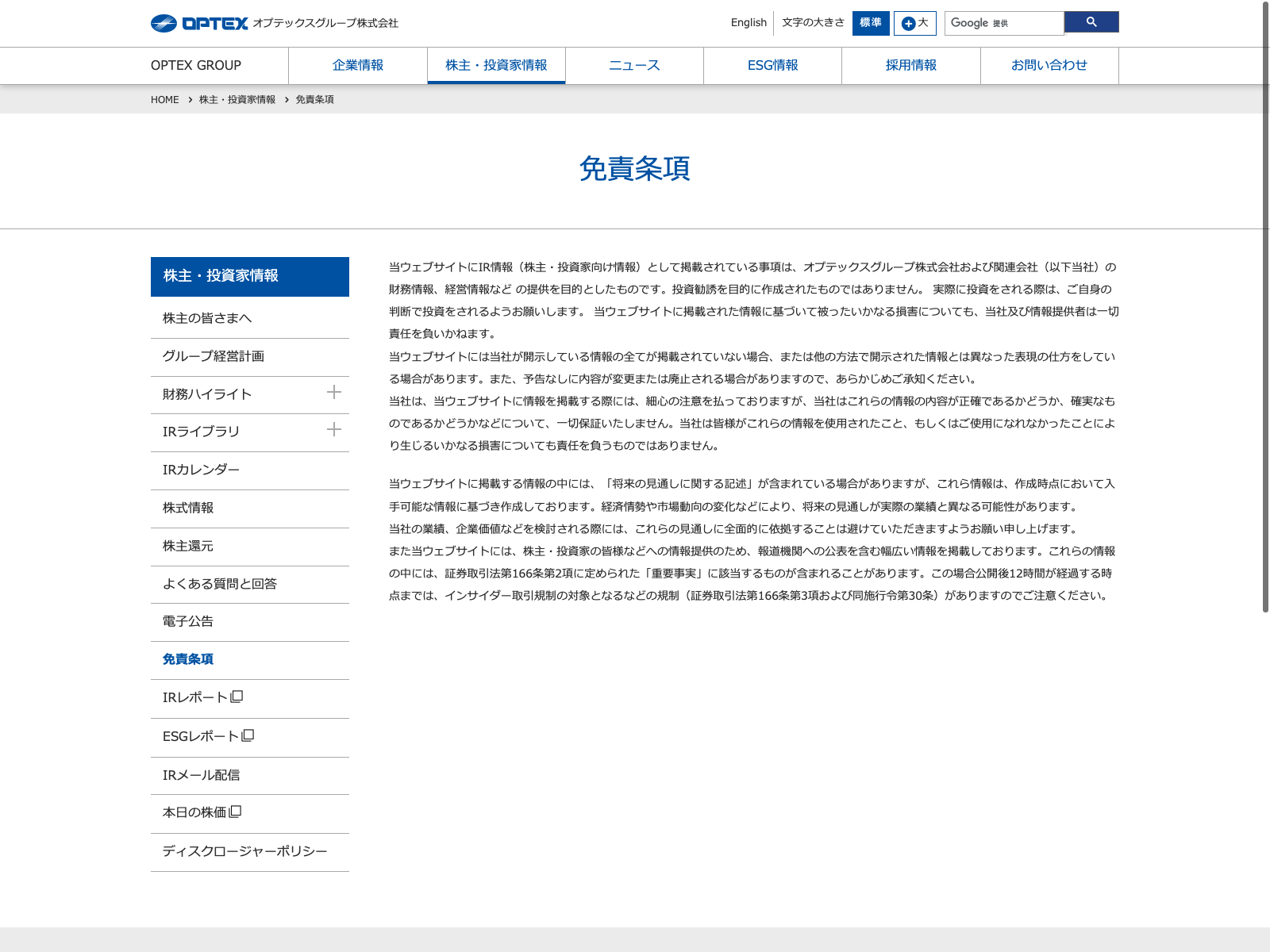This screenshot has height=952, width=1270.
Task: Open 株主・投資家情報 breadcrumb link
Action: pos(237,100)
